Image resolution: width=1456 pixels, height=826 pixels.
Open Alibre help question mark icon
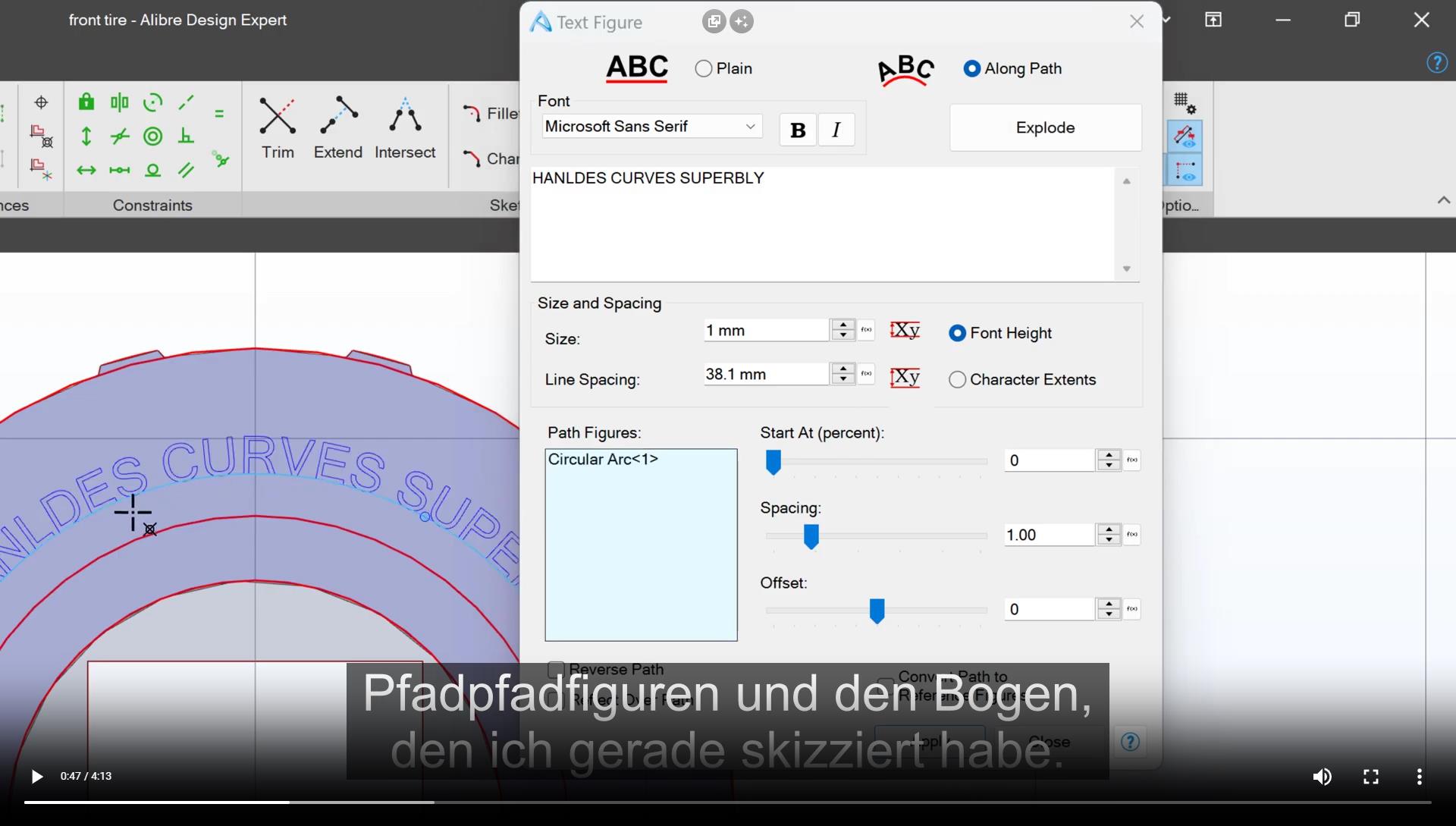(x=1437, y=62)
